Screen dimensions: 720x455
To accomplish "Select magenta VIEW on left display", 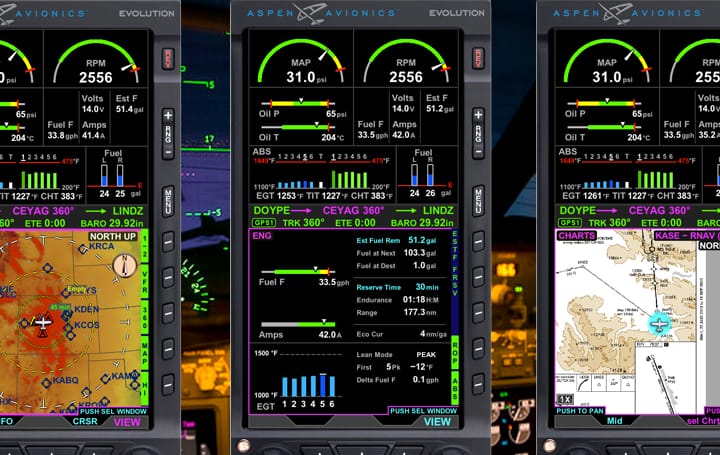I will tap(127, 422).
